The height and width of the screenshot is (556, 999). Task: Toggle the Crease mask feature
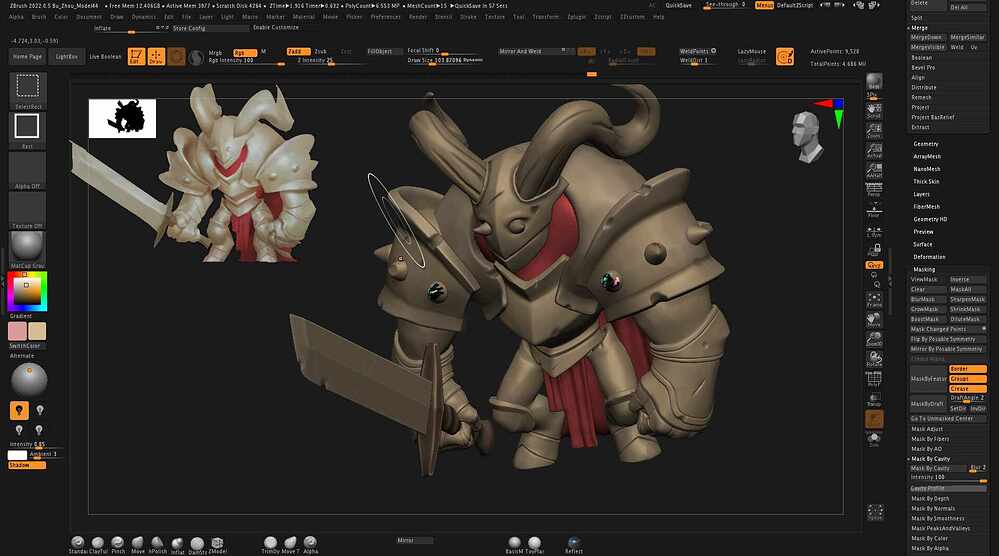coord(967,388)
